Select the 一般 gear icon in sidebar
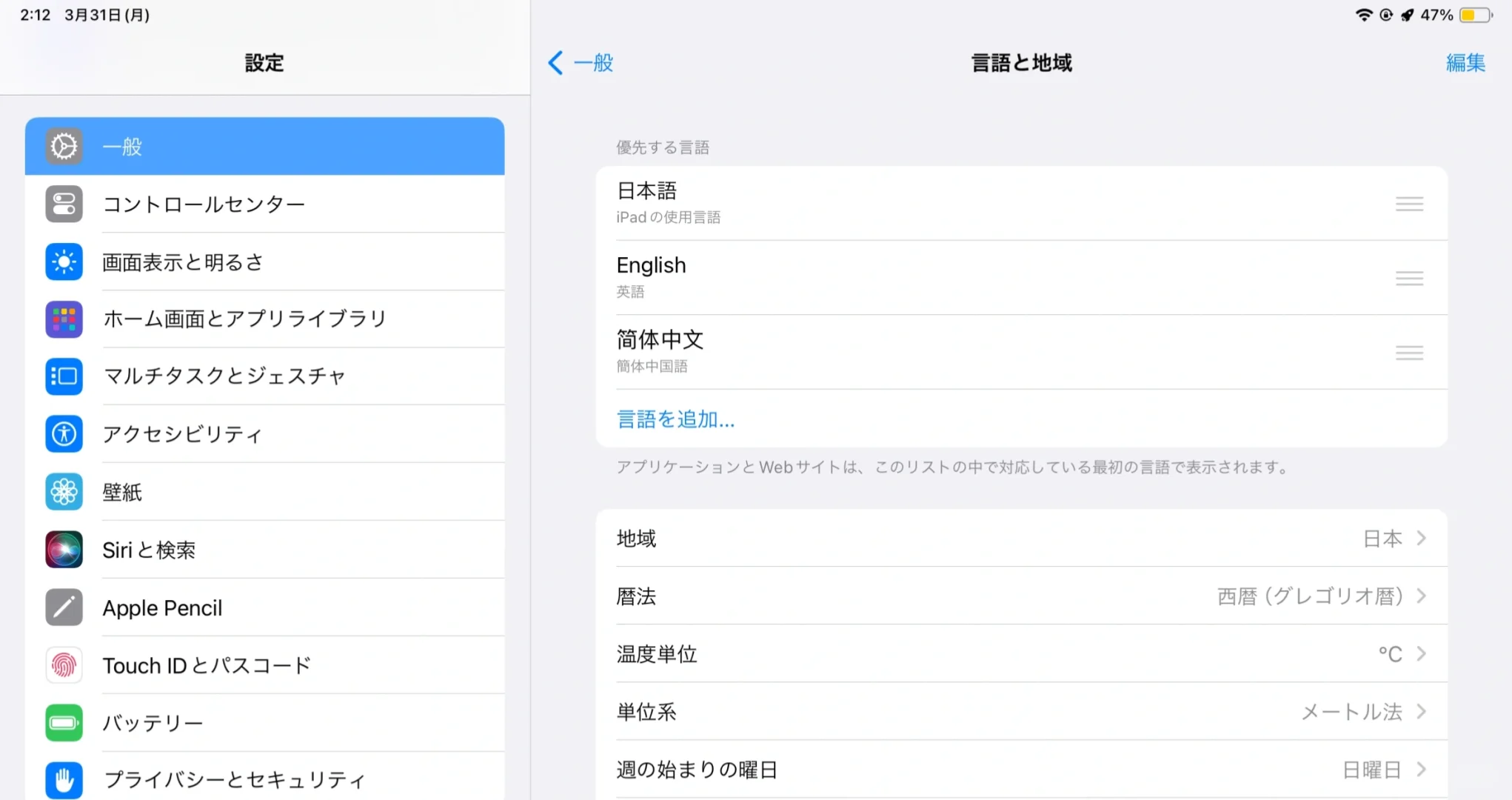The image size is (1512, 800). (64, 147)
